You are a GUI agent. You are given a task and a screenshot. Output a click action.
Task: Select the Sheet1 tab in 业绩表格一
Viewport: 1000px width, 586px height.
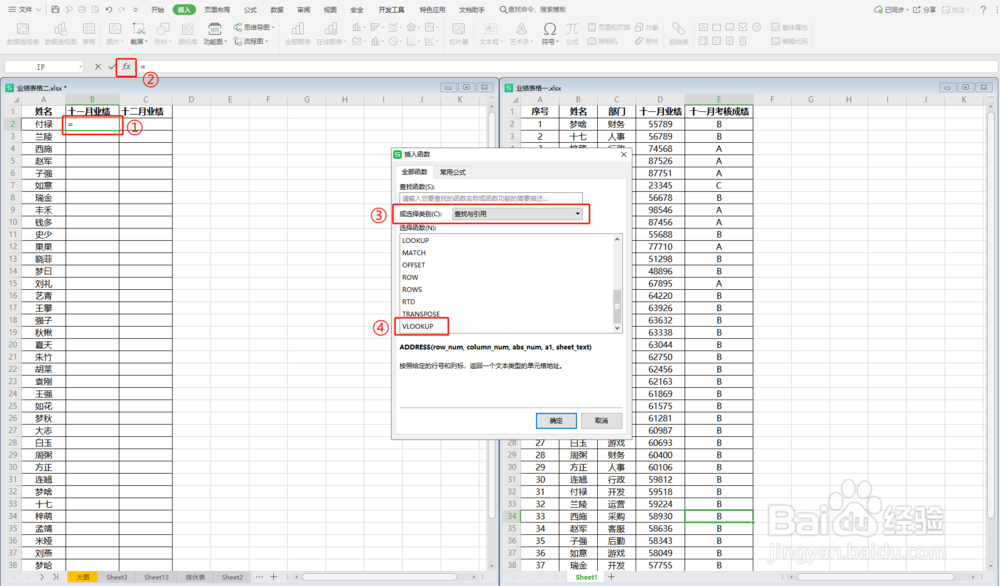pos(586,577)
